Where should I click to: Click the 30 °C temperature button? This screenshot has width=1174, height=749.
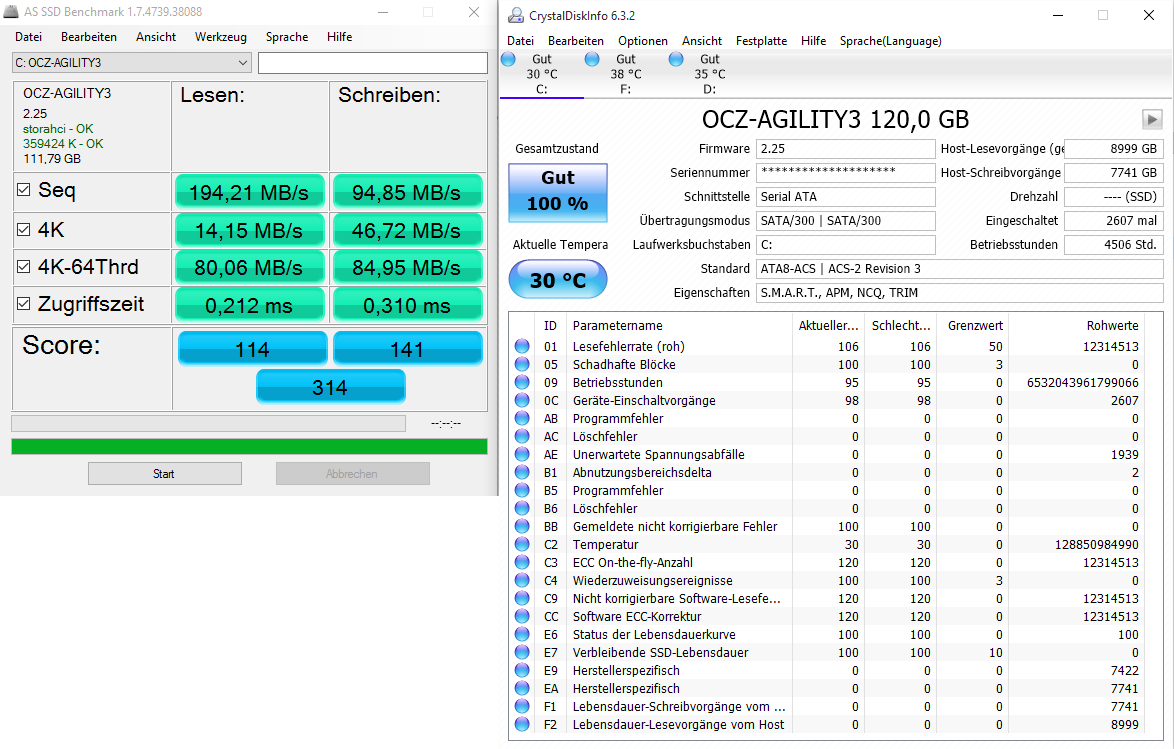coord(558,279)
